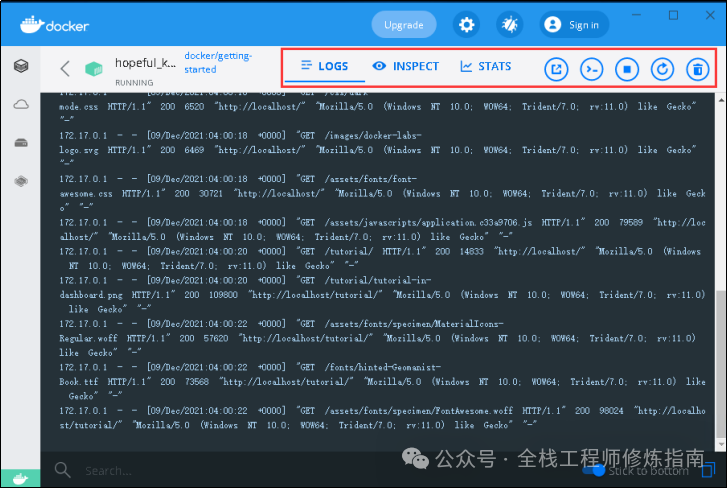The width and height of the screenshot is (728, 488).
Task: Click scrollbar down arrow
Action: point(721,444)
